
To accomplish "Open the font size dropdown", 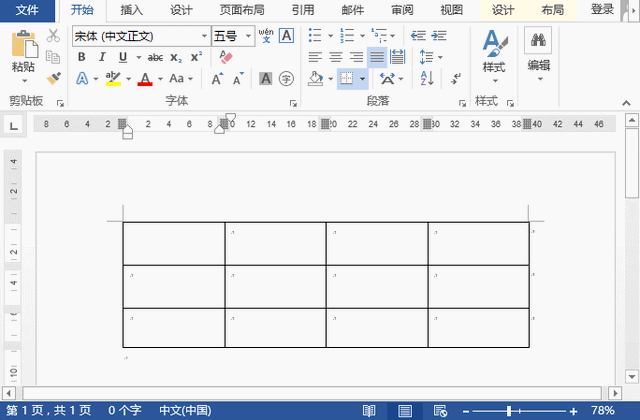I will (248, 36).
